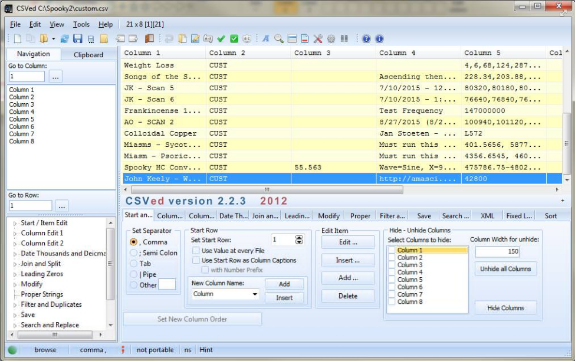This screenshot has width=576, height=362.
Task: Select the Tab separator radio button
Action: point(134,264)
